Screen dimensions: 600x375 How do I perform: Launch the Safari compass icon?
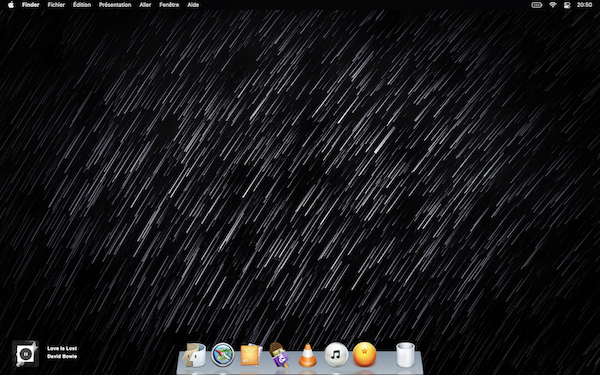click(x=223, y=355)
